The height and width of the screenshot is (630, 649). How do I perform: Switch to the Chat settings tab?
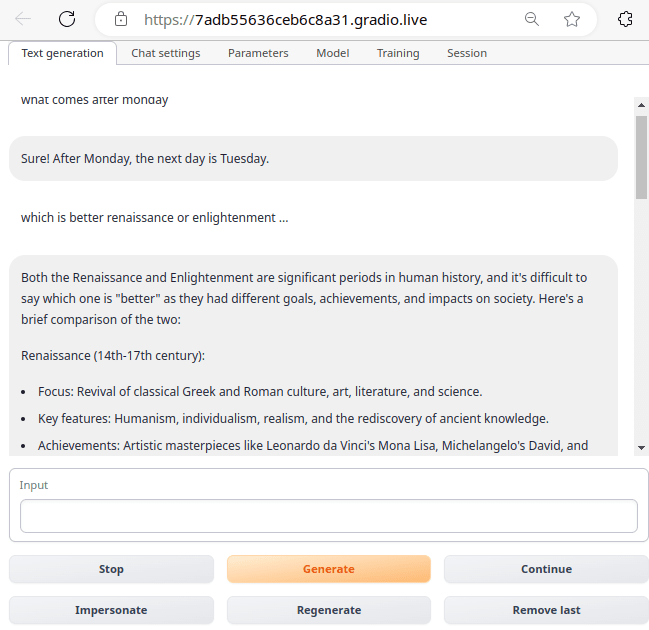pyautogui.click(x=165, y=53)
